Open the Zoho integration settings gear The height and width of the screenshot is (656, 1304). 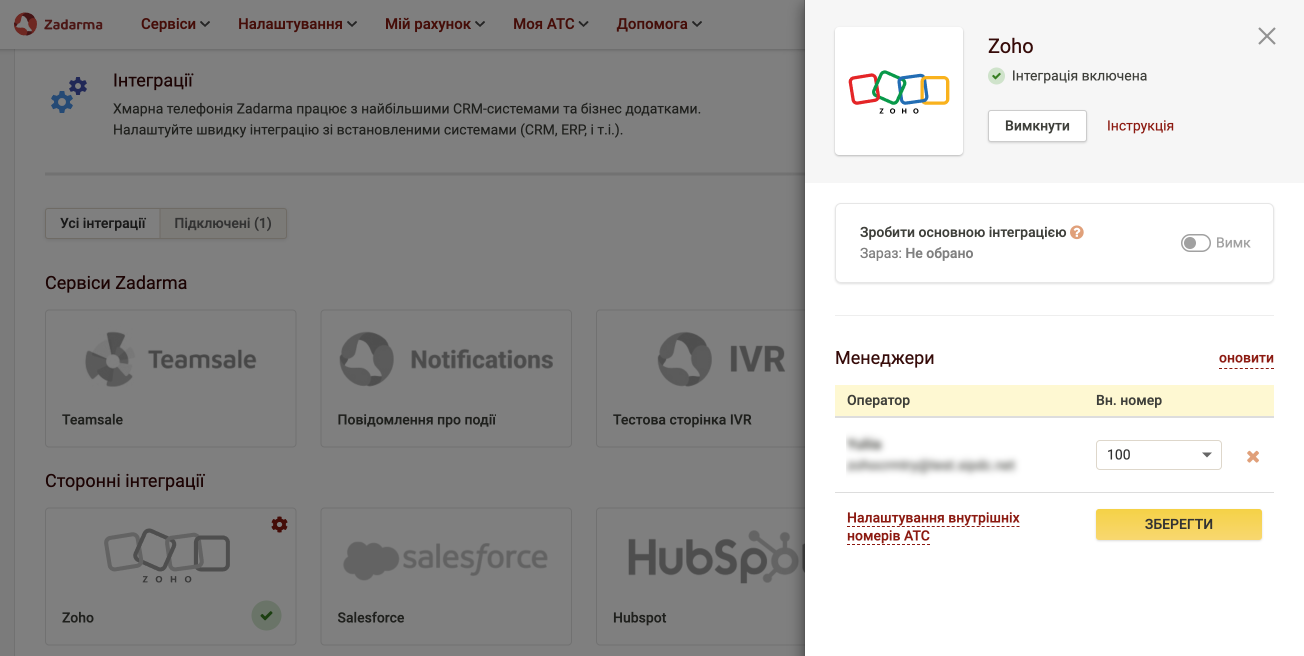[280, 524]
